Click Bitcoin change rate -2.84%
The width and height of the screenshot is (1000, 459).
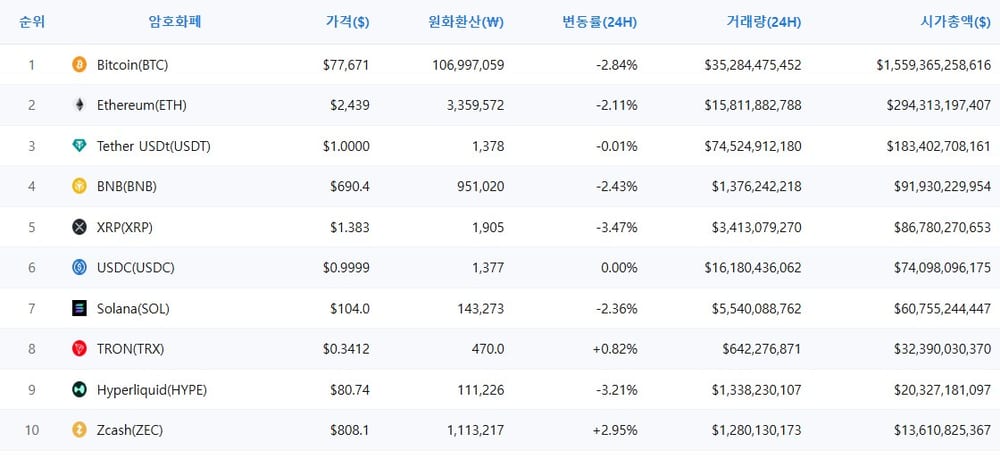point(618,64)
